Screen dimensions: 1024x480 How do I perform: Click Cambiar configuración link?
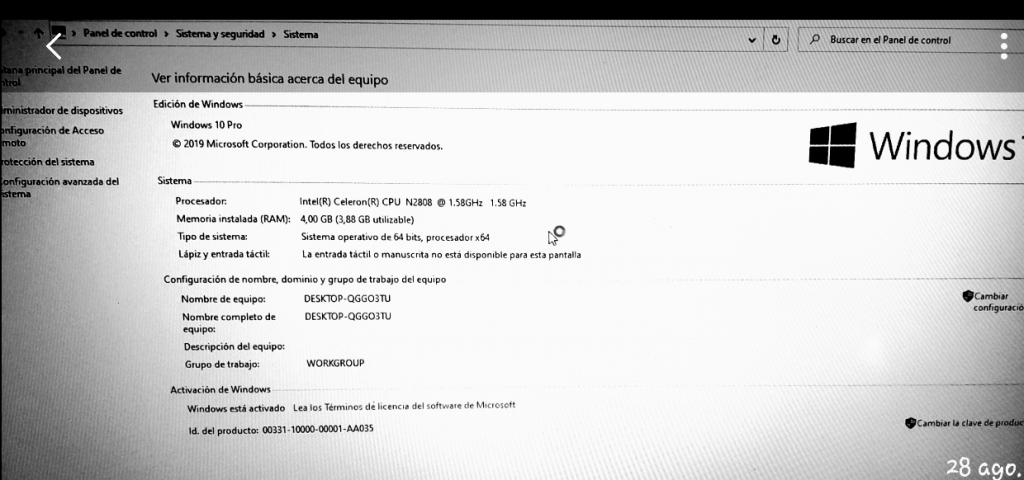tap(999, 302)
